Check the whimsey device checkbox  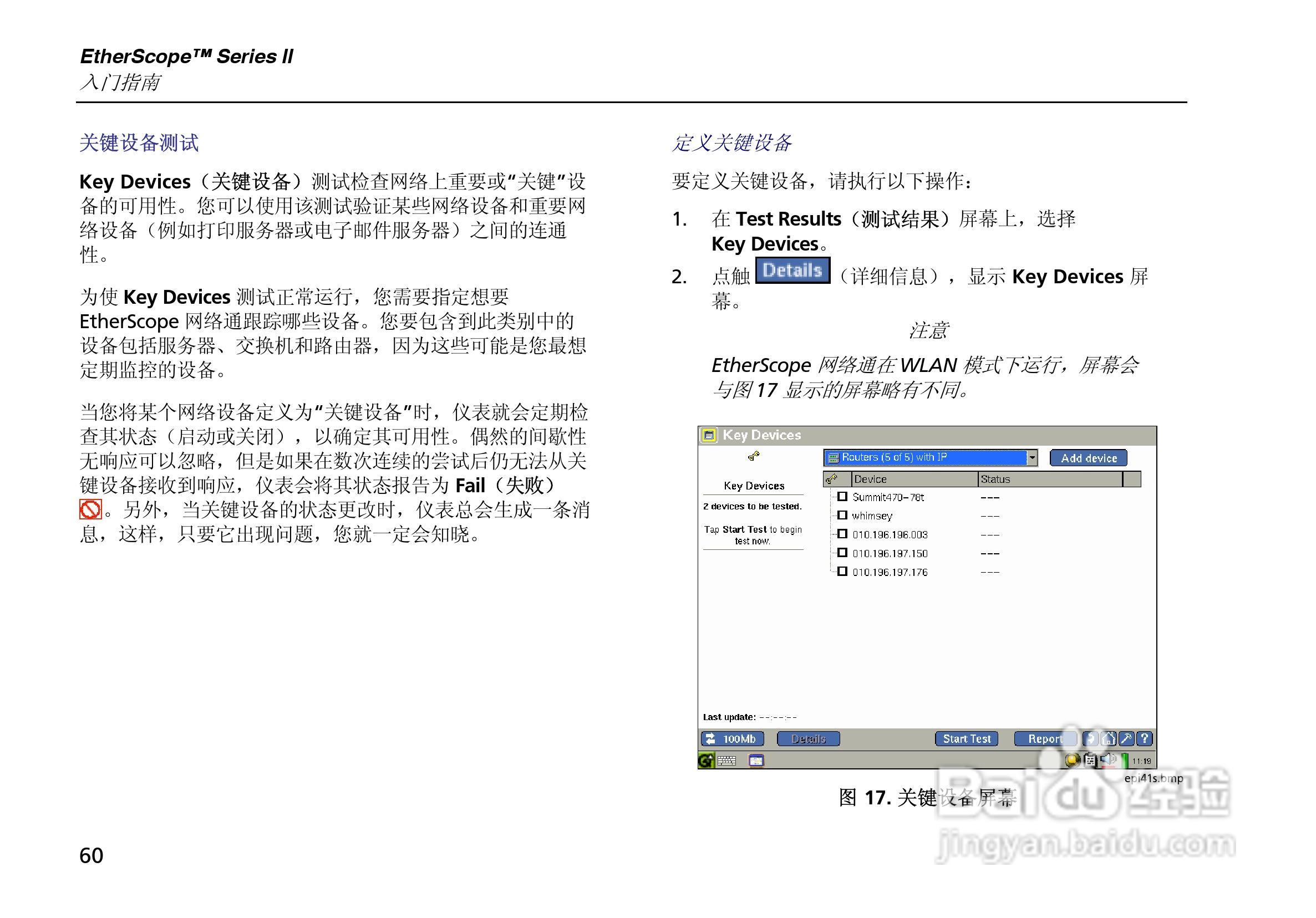click(x=842, y=515)
